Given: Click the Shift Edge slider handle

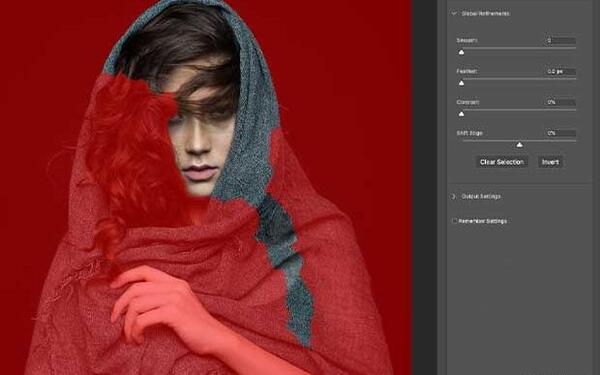Looking at the screenshot, I should 519,145.
